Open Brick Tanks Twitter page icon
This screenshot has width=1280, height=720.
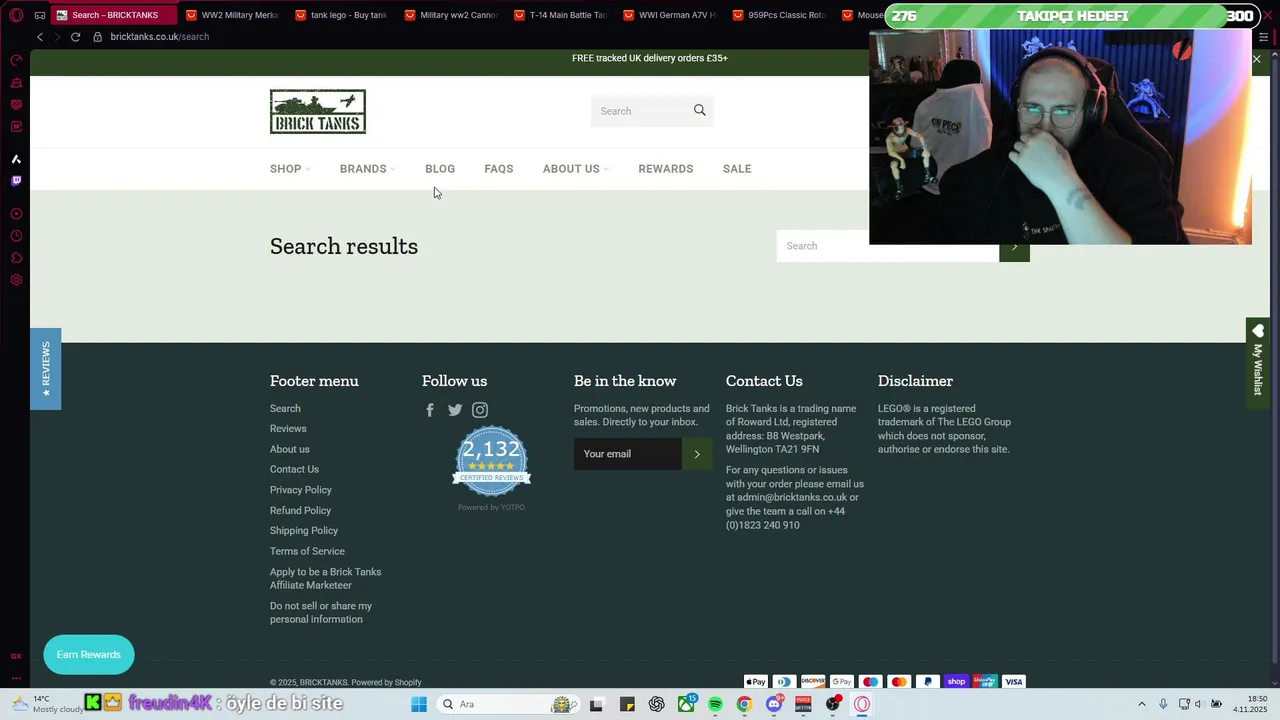455,410
